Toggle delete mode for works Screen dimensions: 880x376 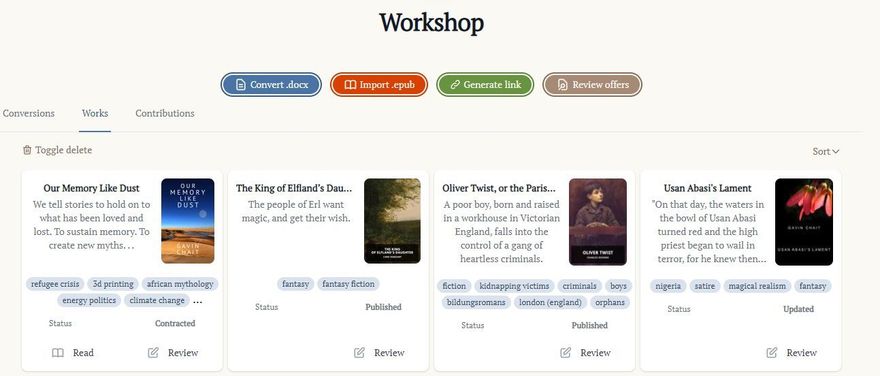57,150
